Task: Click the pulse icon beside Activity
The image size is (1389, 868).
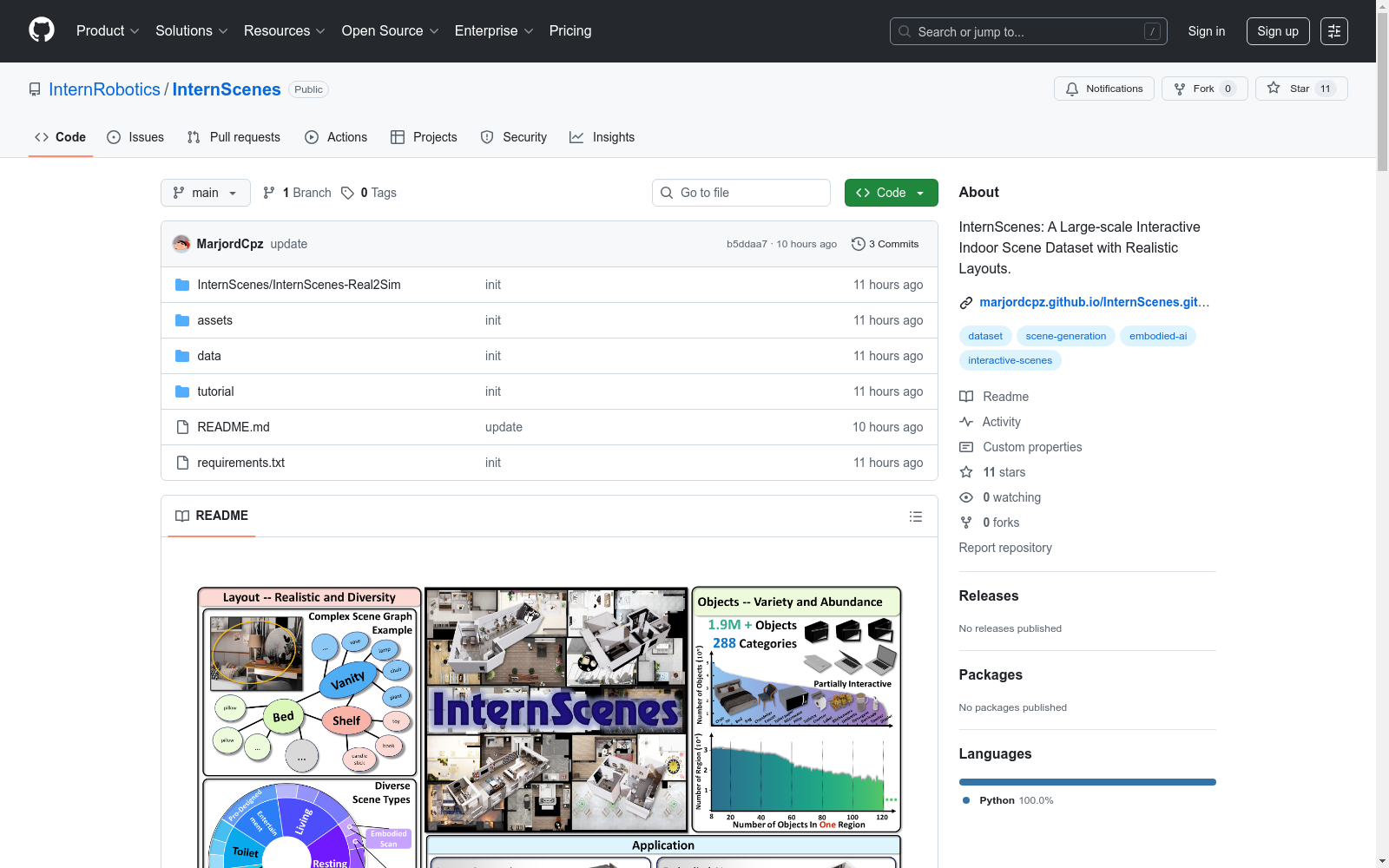Action: [x=966, y=422]
